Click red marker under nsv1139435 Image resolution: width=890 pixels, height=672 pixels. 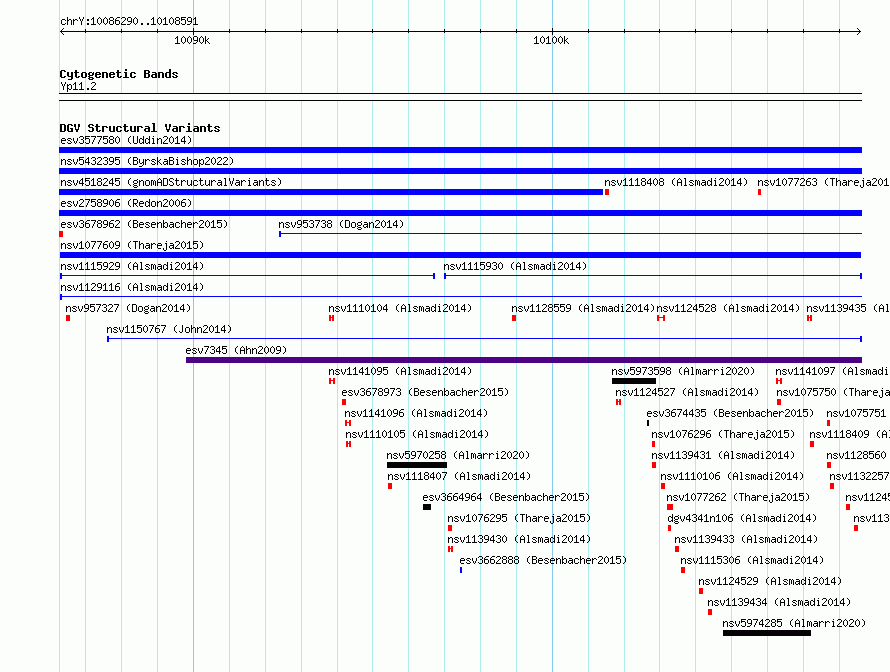(809, 318)
